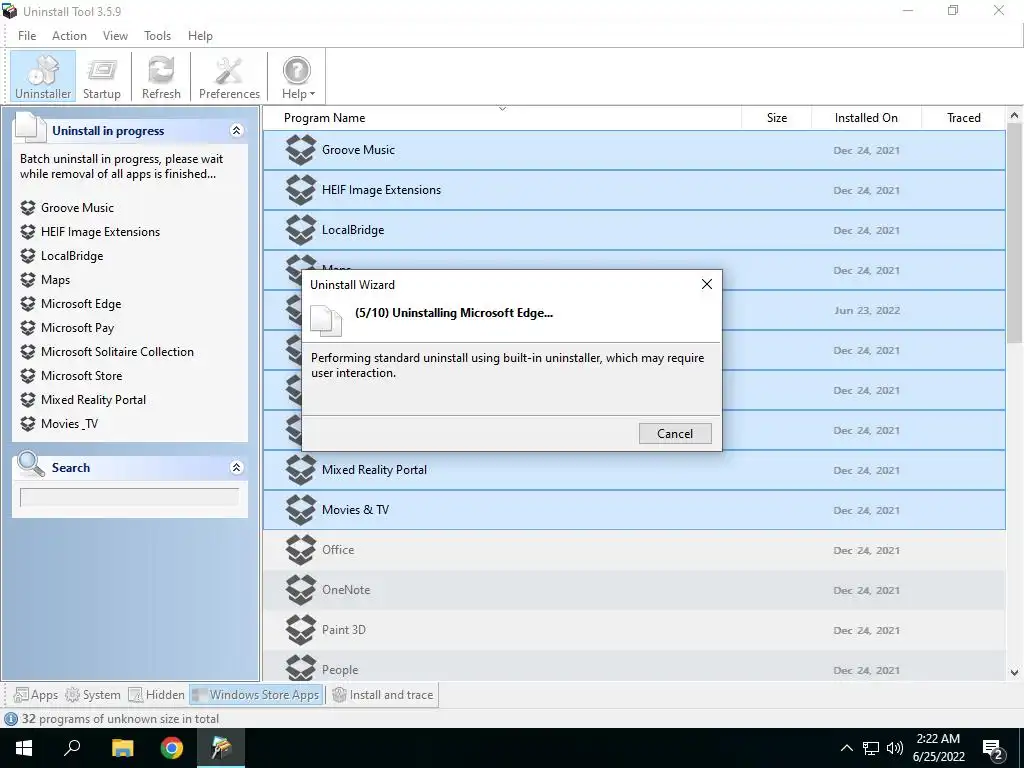Click the Uninstall Tool taskbar icon
Viewport: 1024px width, 768px height.
(221, 748)
